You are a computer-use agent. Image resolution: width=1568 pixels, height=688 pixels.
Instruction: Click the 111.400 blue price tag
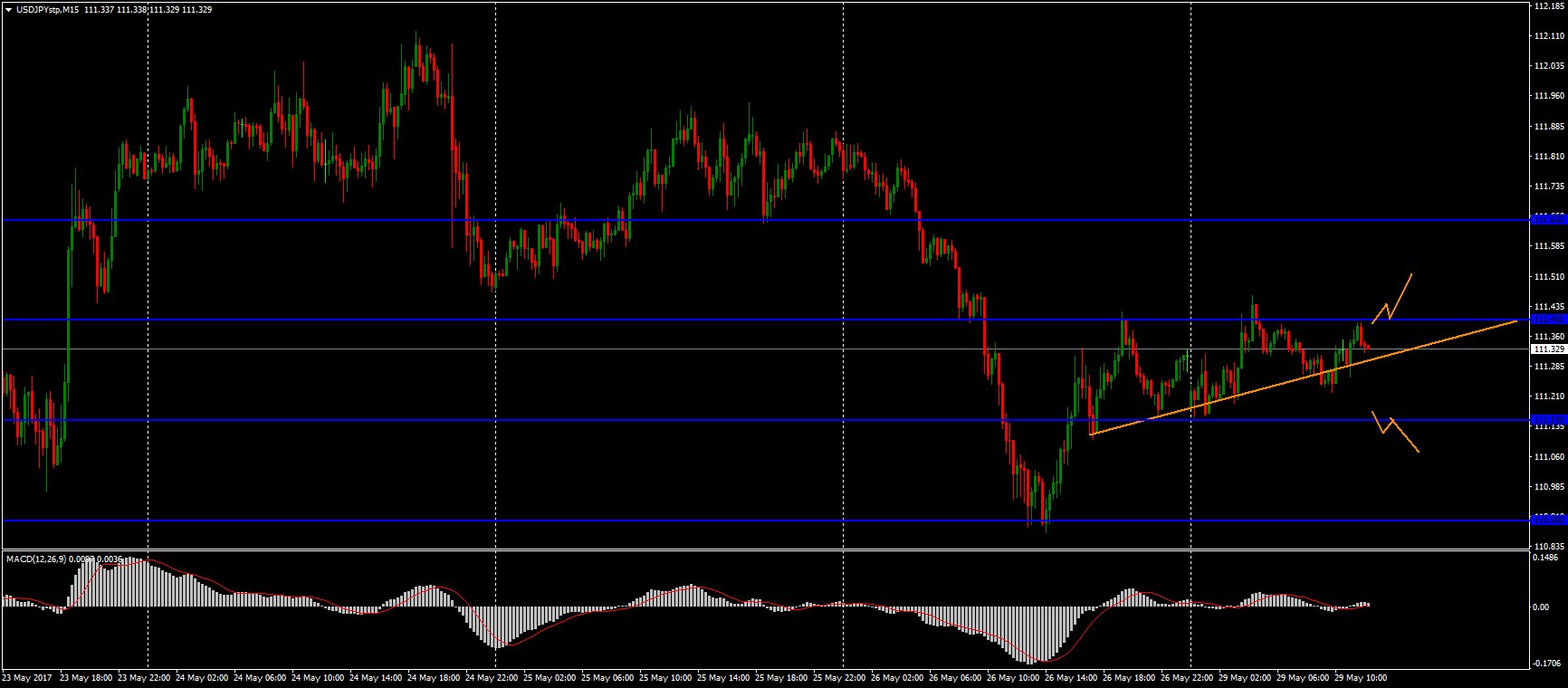point(1546,319)
